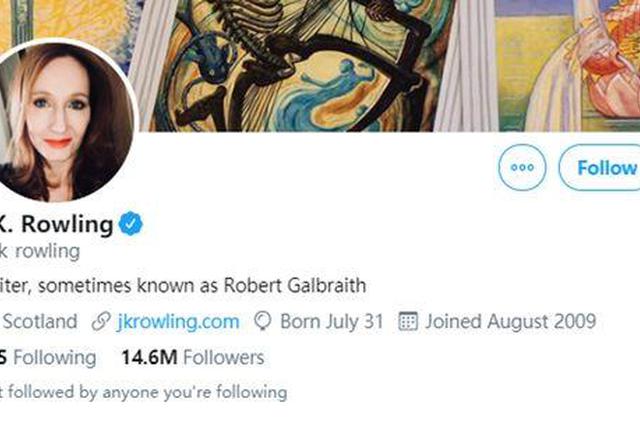
Task: Click the Joined August 2009 text
Action: (x=510, y=321)
